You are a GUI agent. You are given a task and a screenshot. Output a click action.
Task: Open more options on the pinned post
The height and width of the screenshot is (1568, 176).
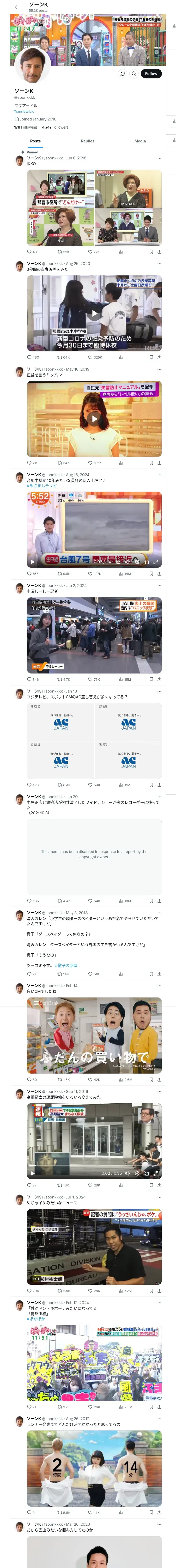pyautogui.click(x=159, y=158)
